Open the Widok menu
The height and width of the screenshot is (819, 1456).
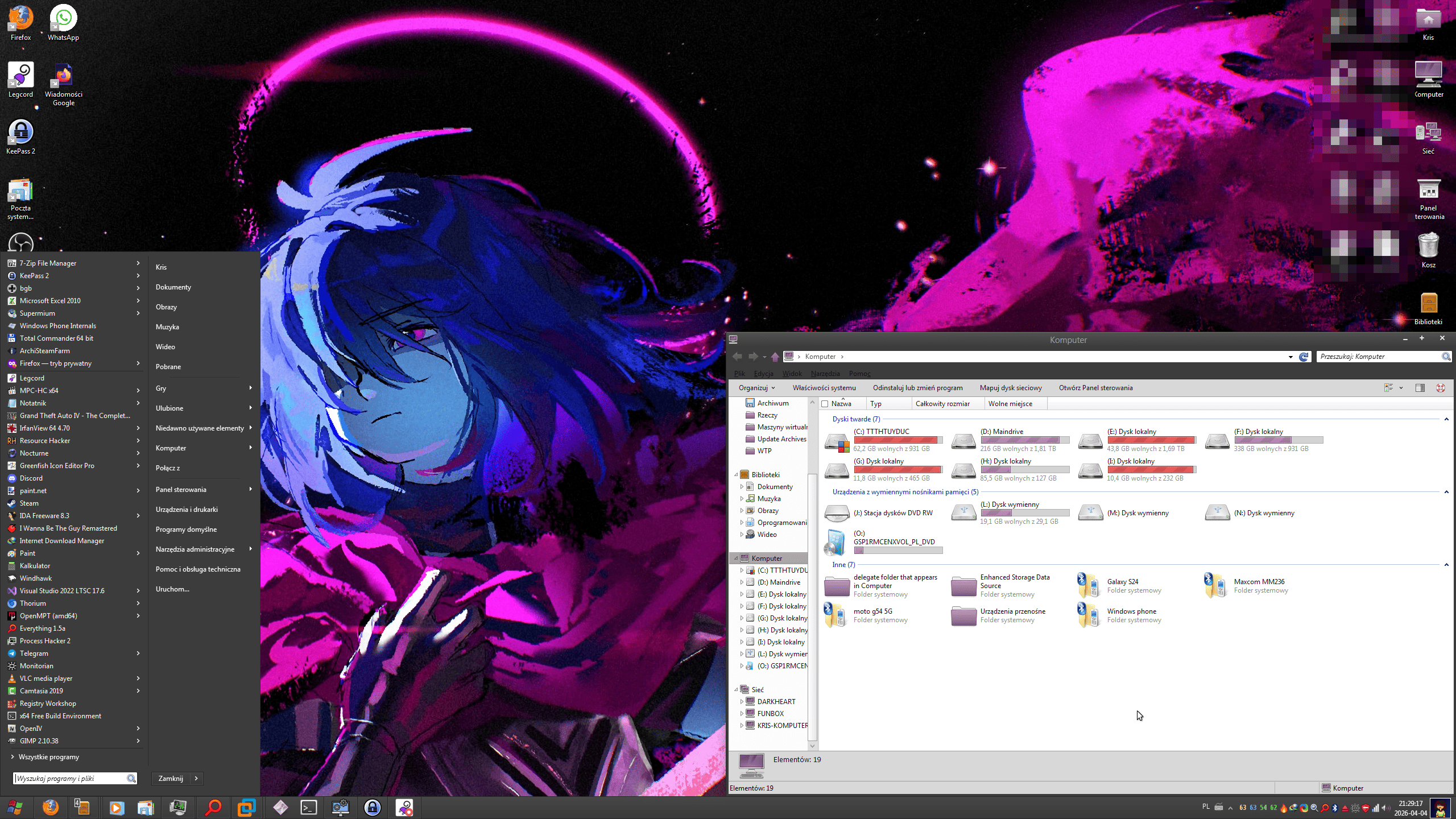pos(792,374)
